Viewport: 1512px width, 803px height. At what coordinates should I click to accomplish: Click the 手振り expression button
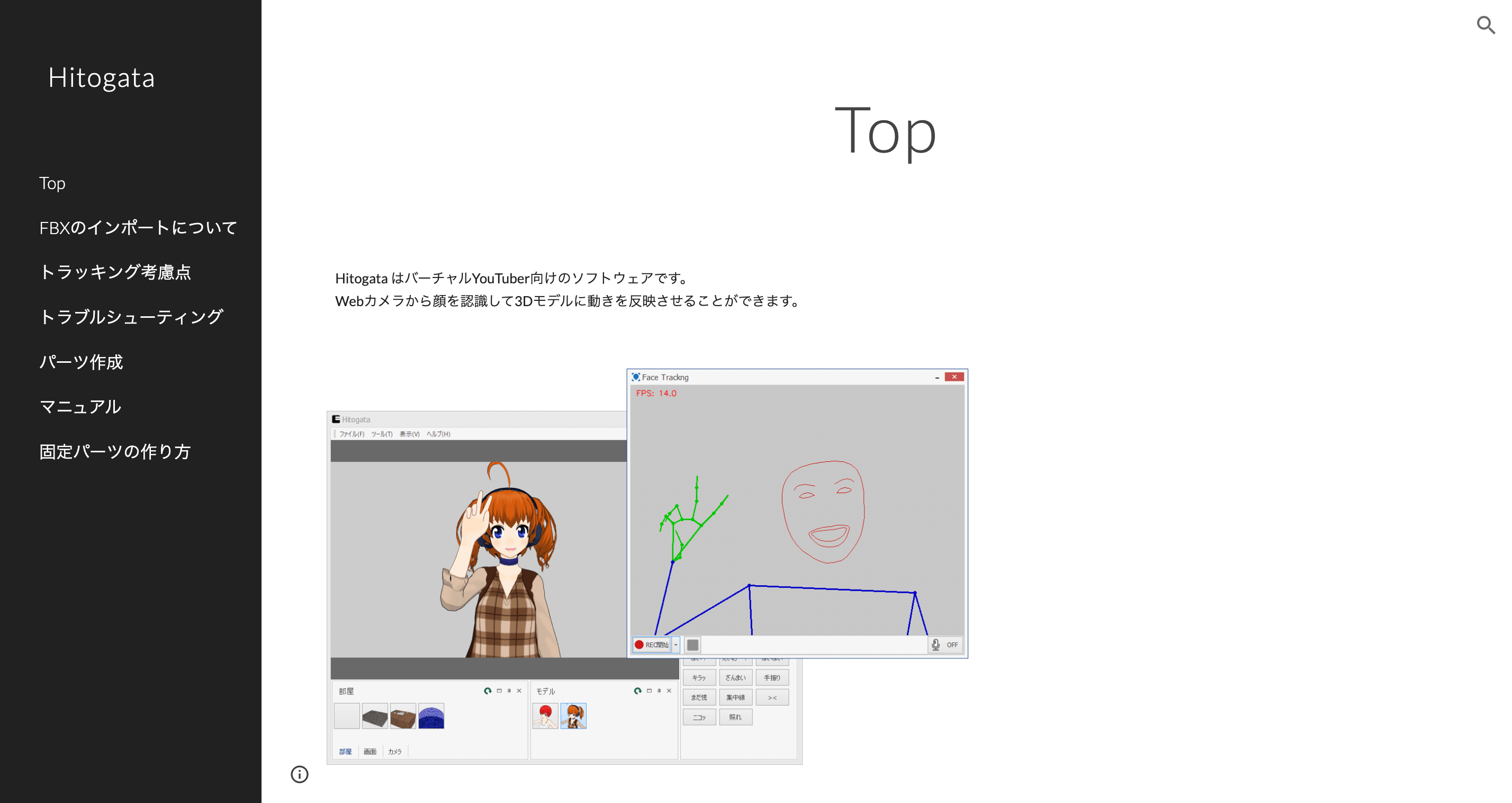[772, 678]
